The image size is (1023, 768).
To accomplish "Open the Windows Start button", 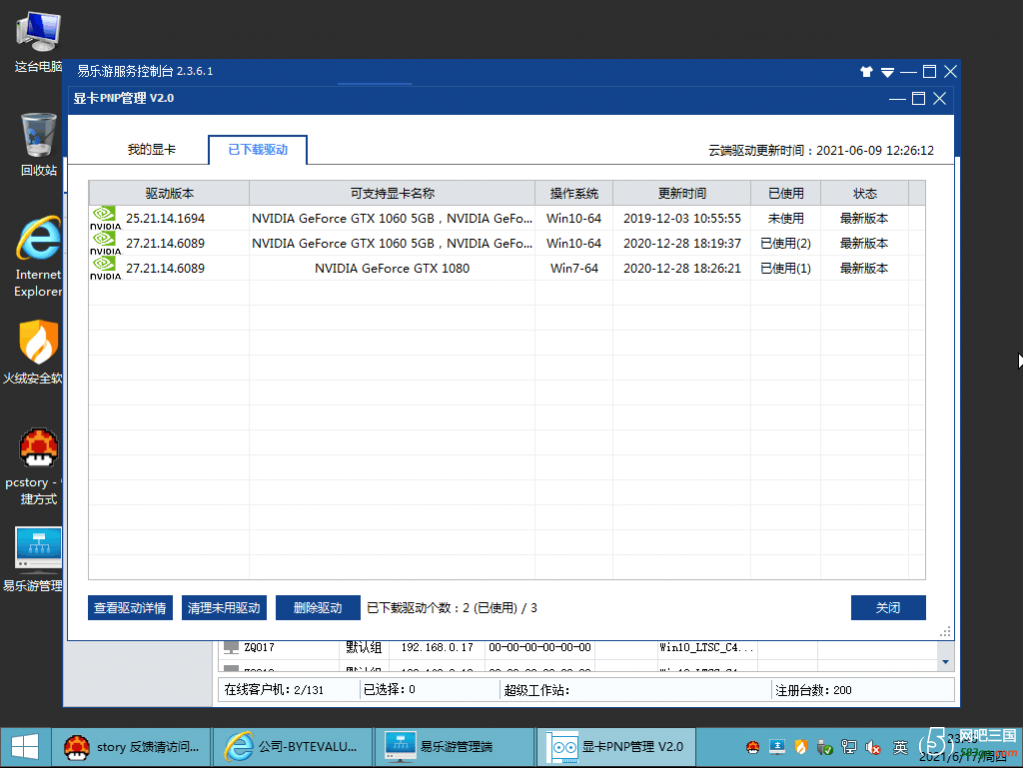I will [25, 747].
